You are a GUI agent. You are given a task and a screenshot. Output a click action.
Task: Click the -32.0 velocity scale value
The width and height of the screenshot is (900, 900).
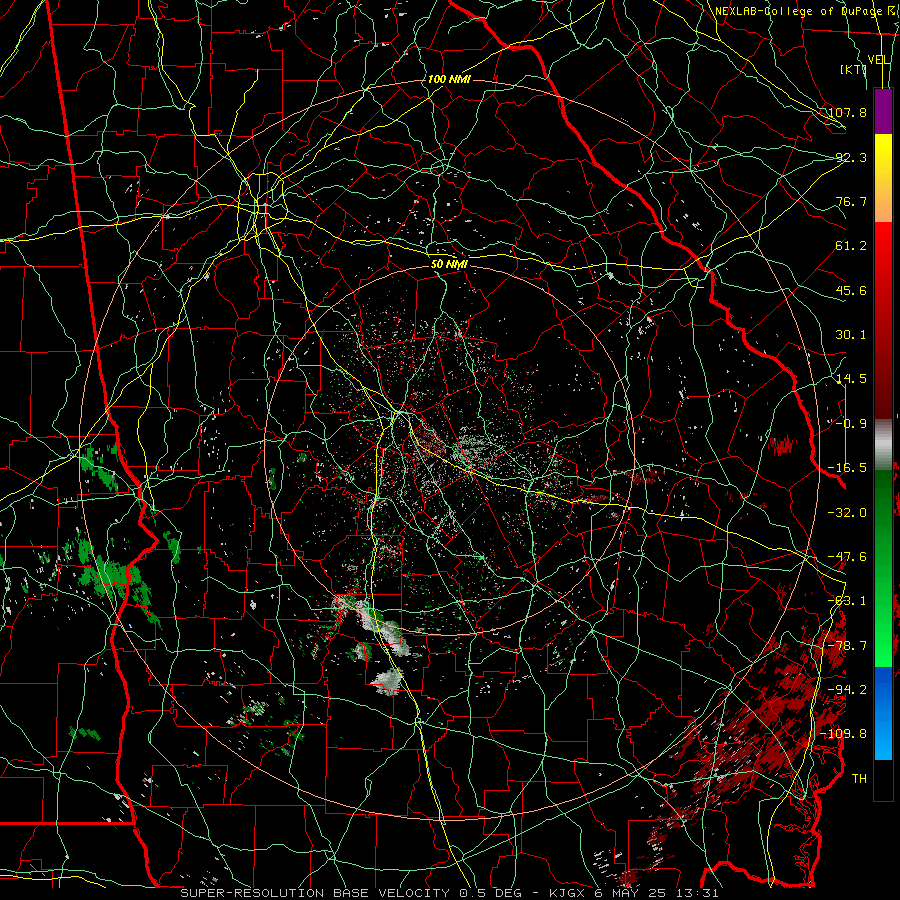(848, 513)
